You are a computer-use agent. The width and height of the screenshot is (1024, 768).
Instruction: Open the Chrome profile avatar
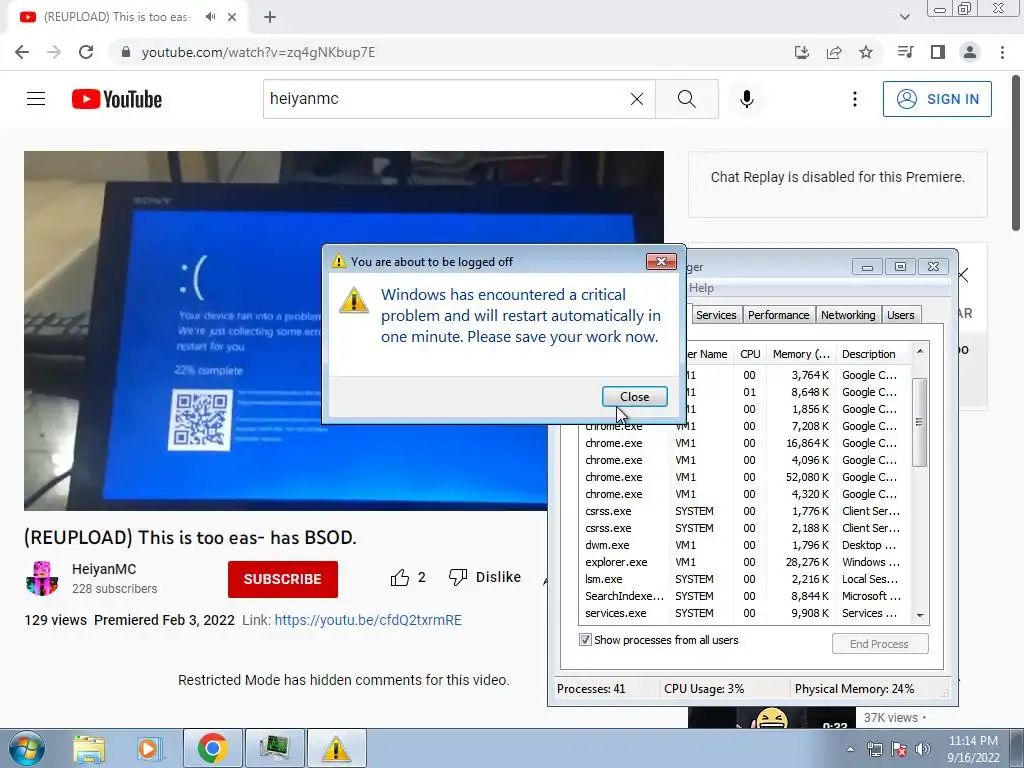970,52
